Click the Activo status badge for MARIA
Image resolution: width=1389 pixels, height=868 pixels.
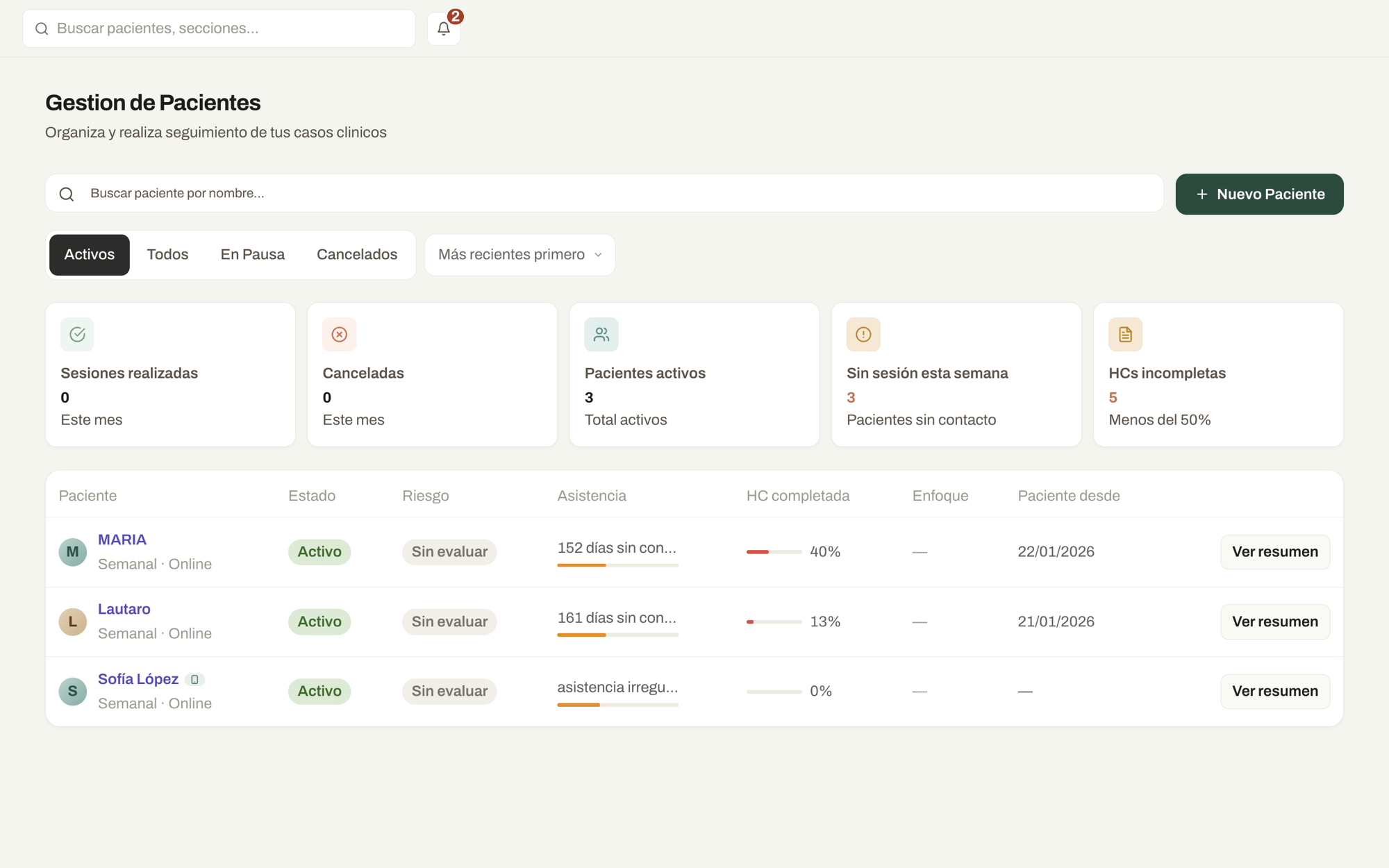319,552
